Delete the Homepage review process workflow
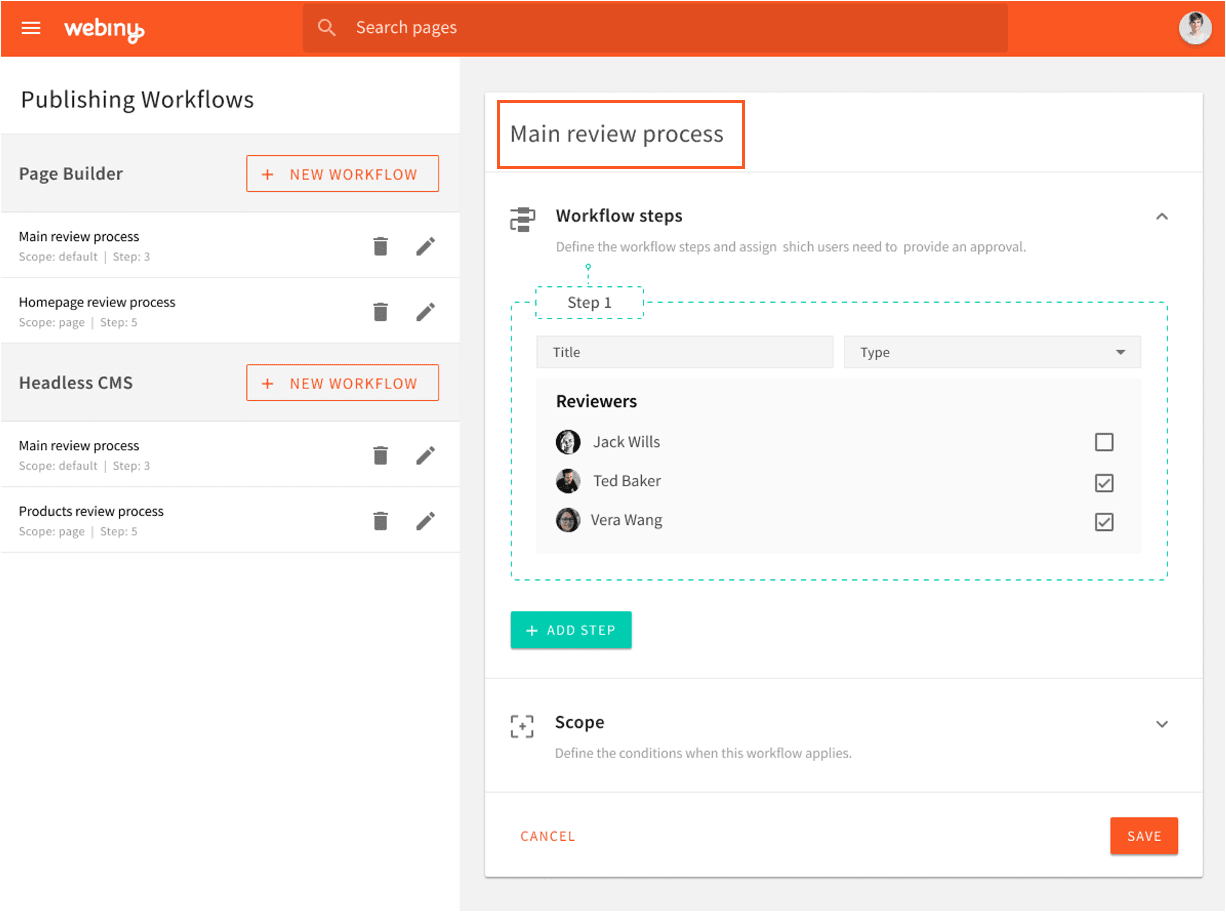Image resolution: width=1226 pixels, height=912 pixels. 380,312
